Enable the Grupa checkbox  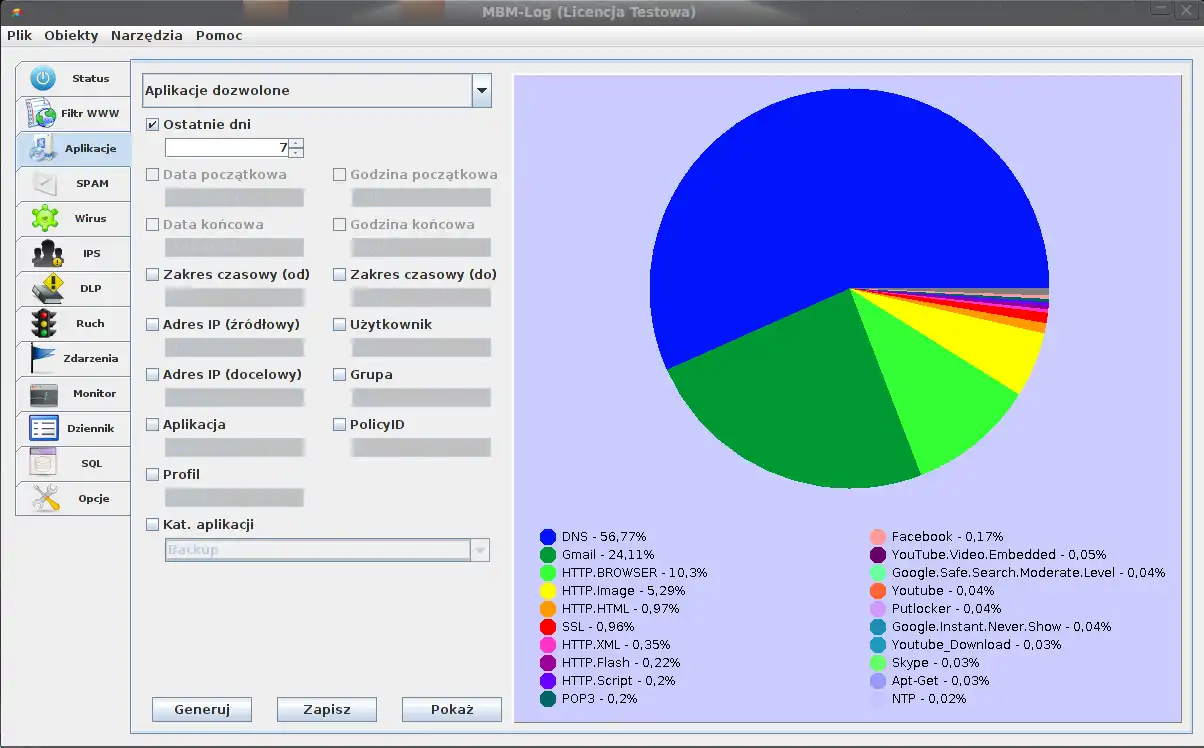click(x=340, y=374)
